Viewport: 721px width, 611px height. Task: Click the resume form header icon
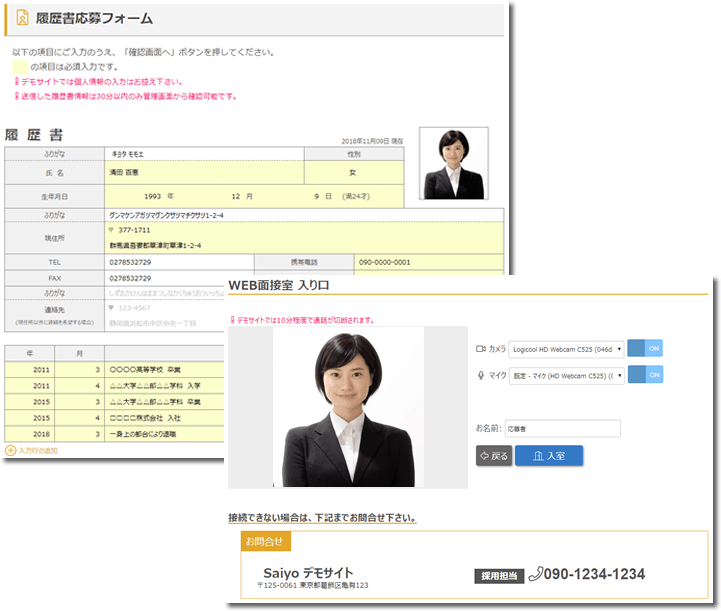21,18
